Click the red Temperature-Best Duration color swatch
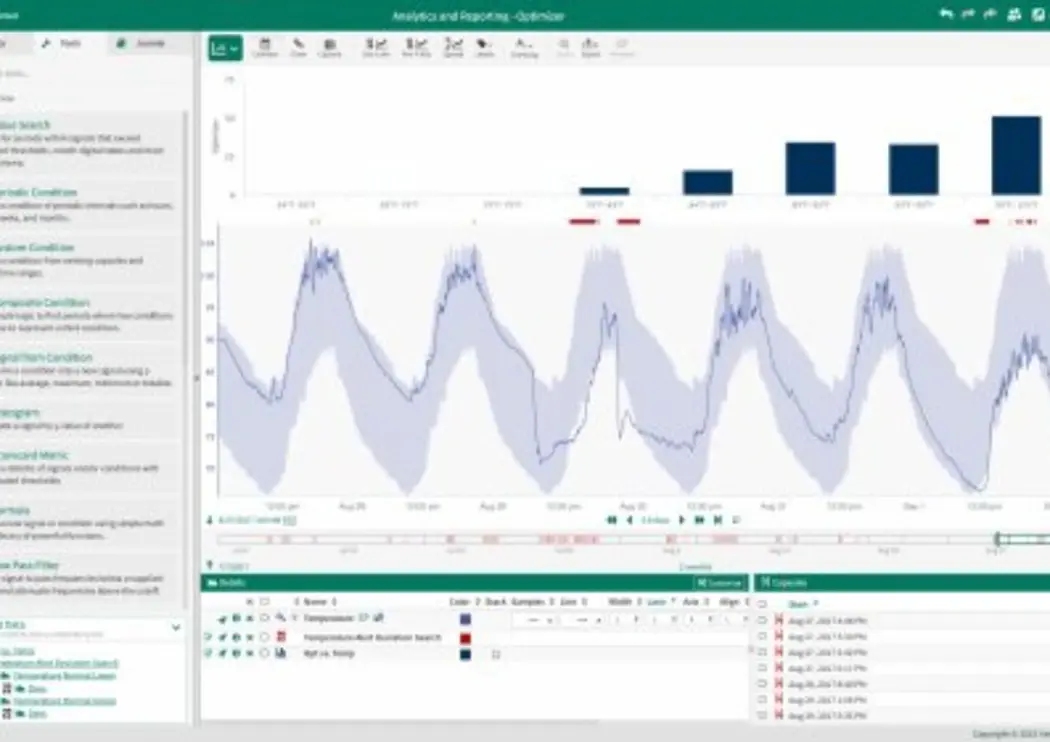The image size is (1050, 742). click(465, 637)
